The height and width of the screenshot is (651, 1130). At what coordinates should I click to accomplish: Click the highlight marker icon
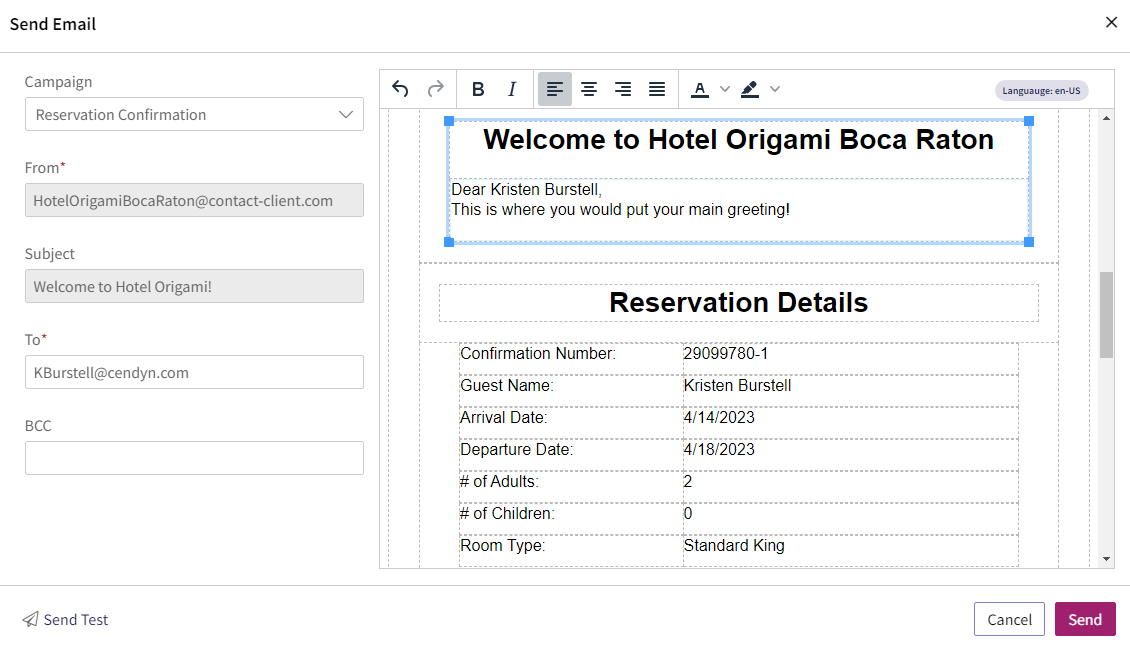[749, 89]
